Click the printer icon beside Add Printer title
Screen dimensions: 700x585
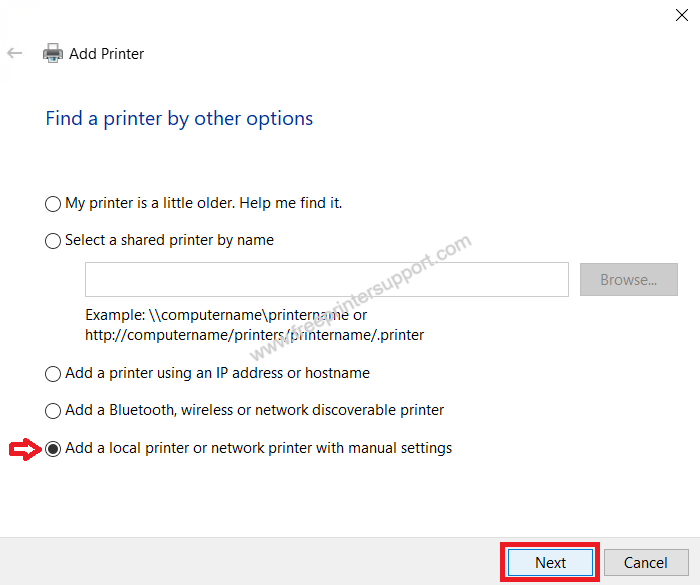(53, 54)
